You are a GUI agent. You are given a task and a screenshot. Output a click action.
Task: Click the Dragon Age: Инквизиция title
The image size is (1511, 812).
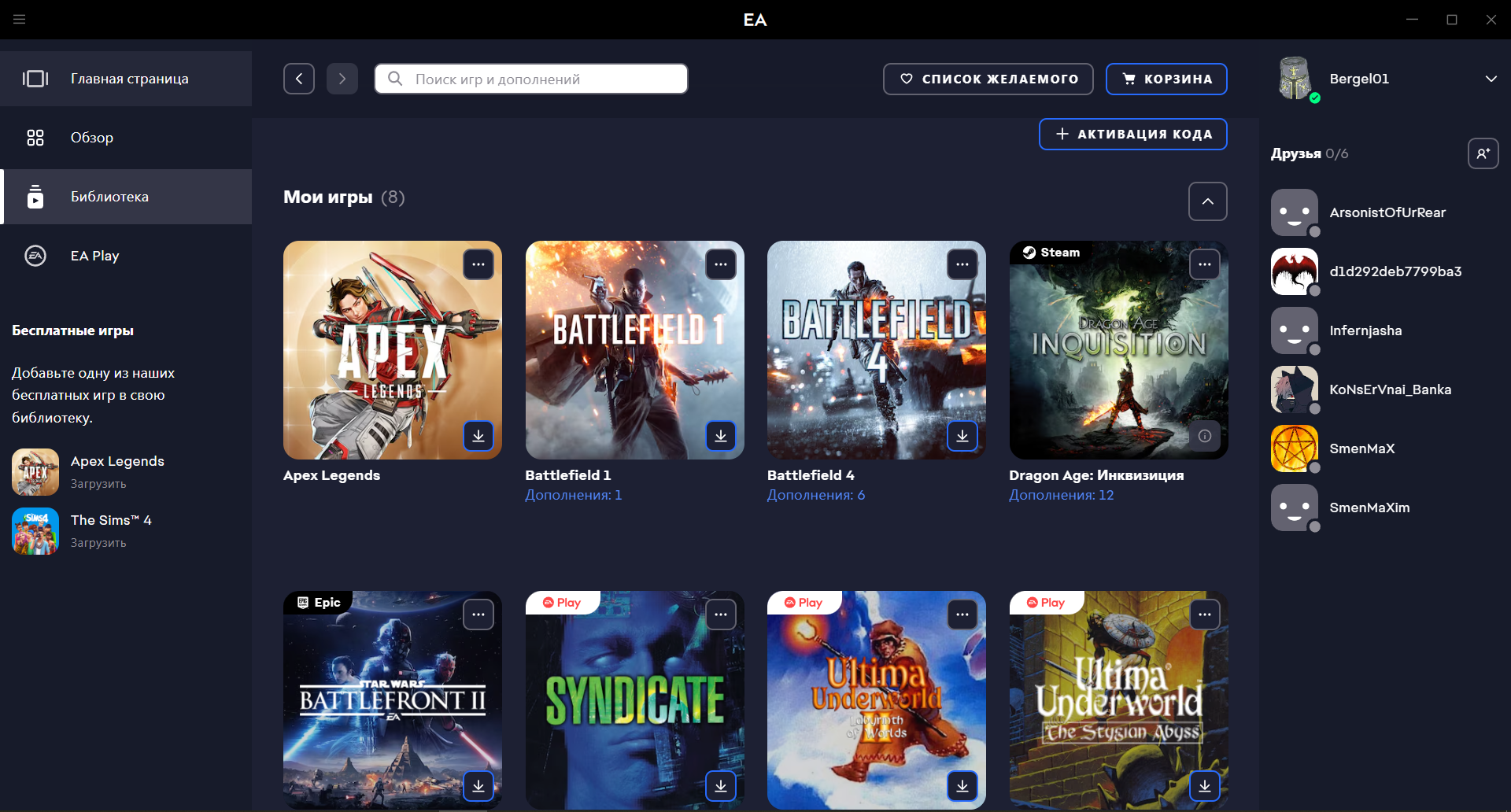click(1096, 475)
